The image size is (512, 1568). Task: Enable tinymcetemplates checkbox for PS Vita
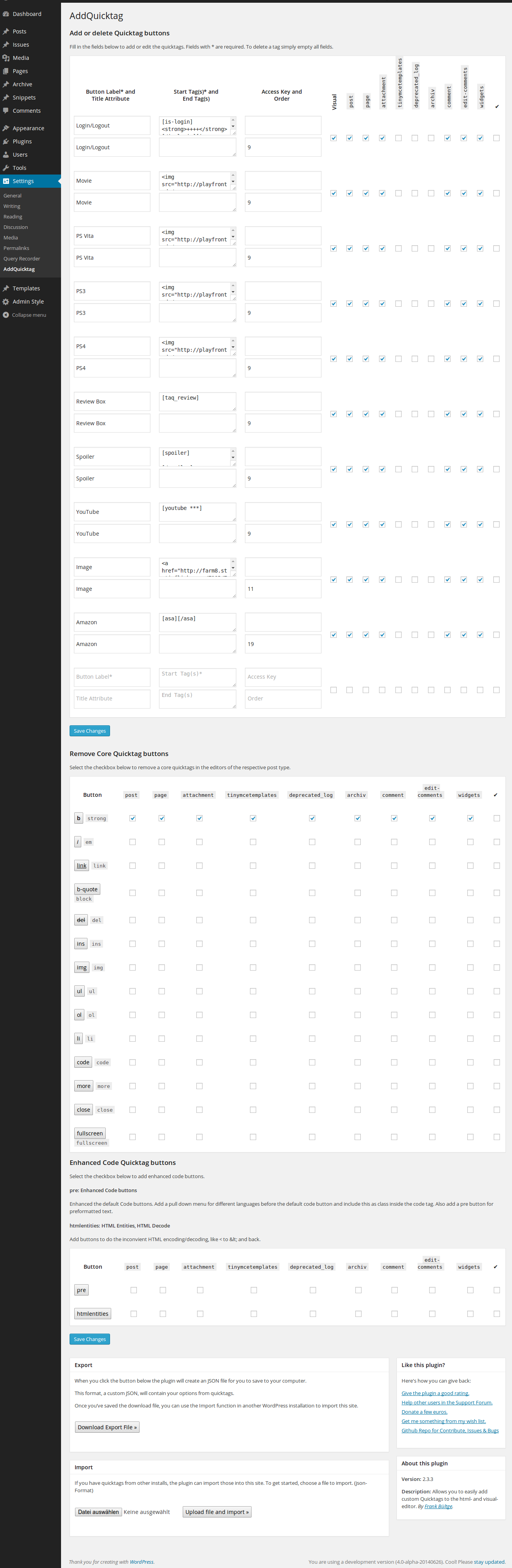tap(398, 248)
